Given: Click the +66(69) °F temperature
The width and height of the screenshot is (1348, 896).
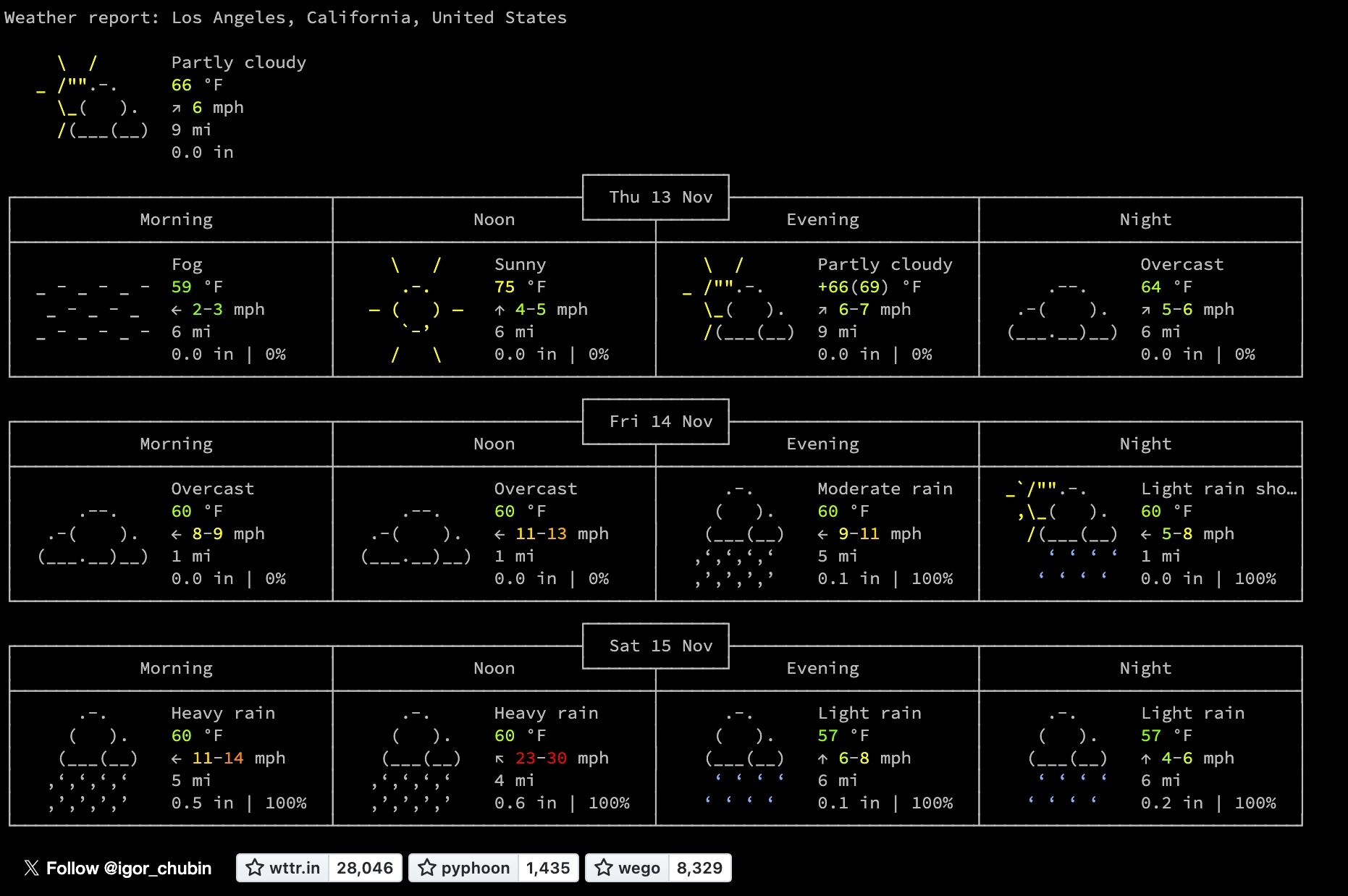Looking at the screenshot, I should tap(869, 287).
